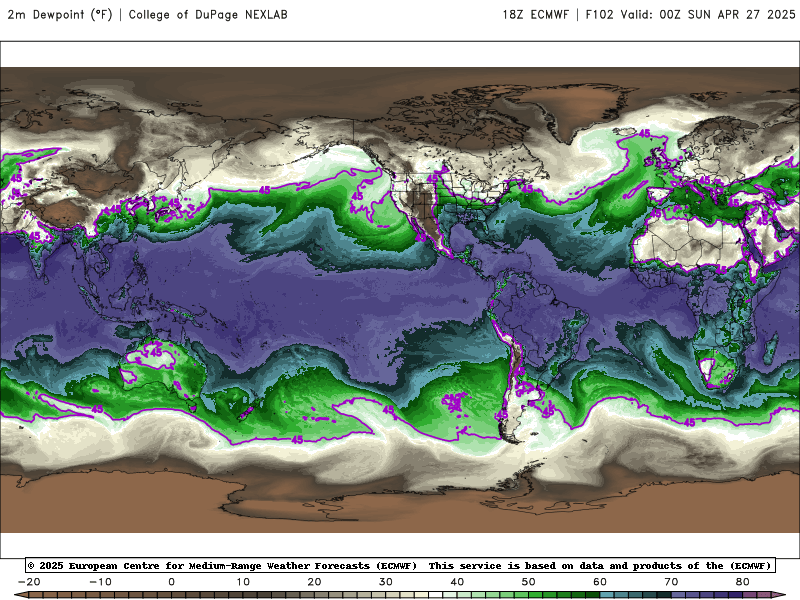Click the purple swatch under the 70 label
800x600 pixels.
tap(679, 596)
